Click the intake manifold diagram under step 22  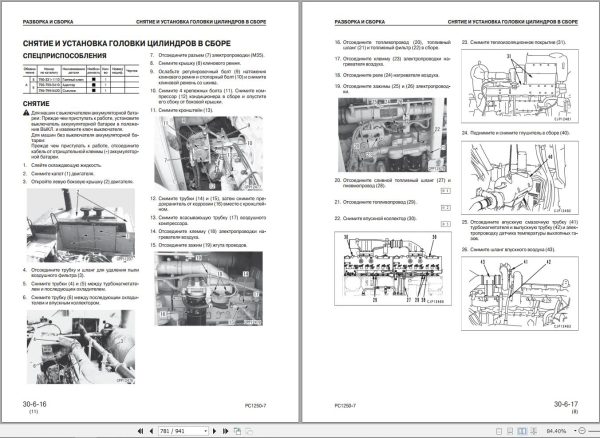393,269
